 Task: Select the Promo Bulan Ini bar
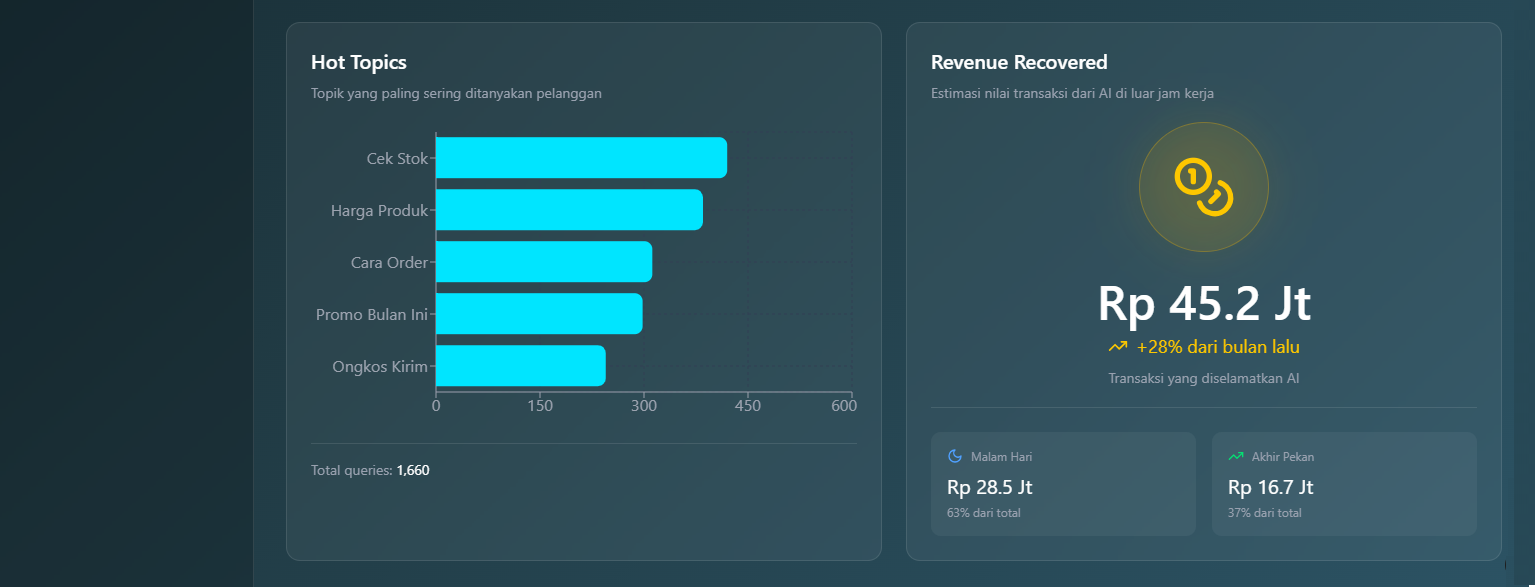tap(539, 314)
